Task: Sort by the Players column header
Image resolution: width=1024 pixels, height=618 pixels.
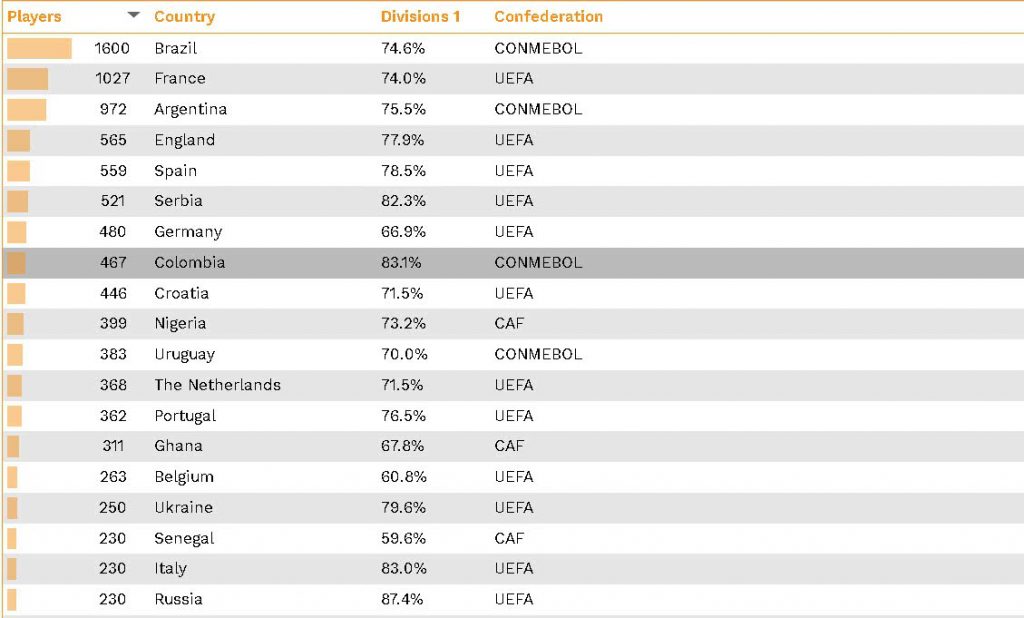Action: 35,17
